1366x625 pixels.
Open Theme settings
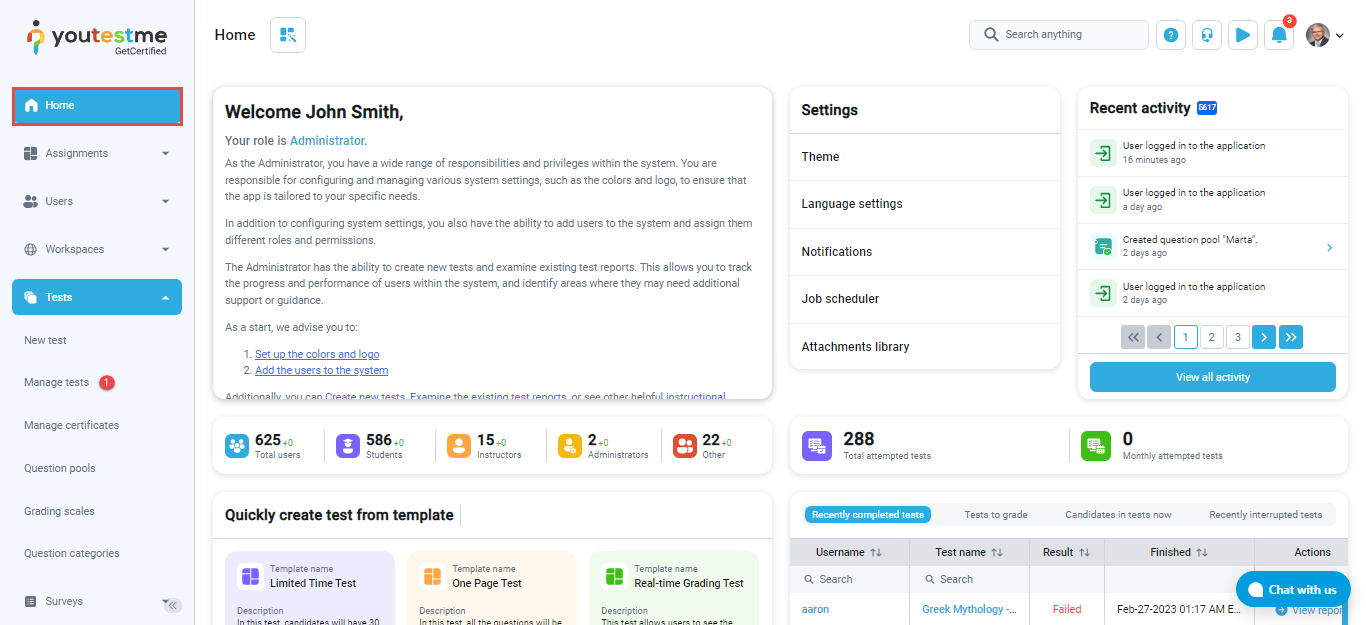[925, 157]
